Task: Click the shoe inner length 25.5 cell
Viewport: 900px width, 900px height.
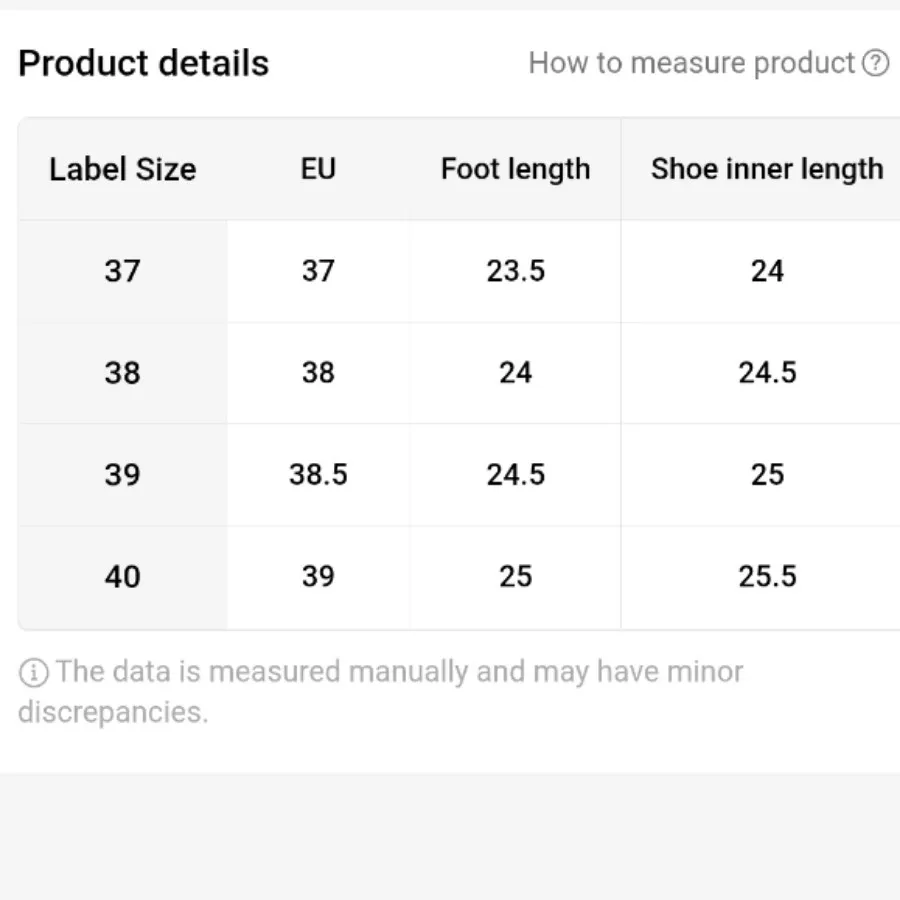Action: (767, 576)
